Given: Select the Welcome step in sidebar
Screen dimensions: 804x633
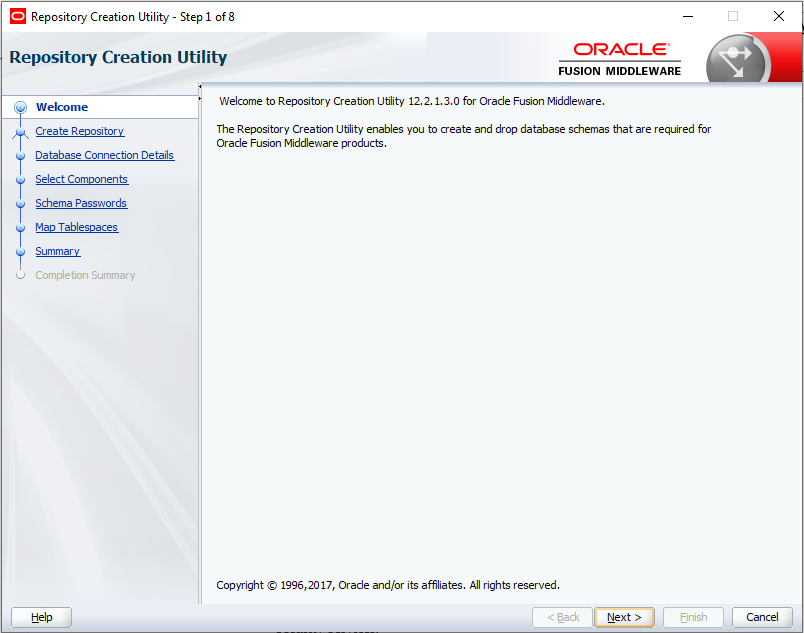Looking at the screenshot, I should coord(62,107).
